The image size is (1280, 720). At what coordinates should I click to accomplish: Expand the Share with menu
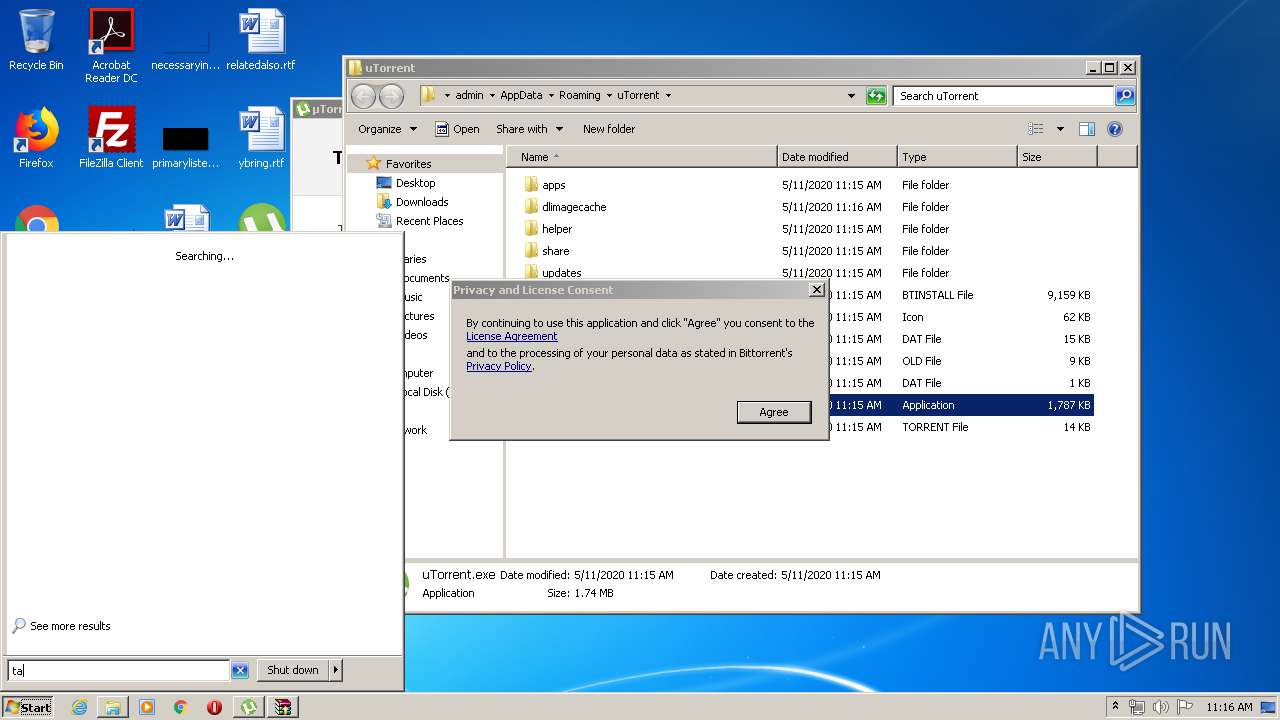pyautogui.click(x=529, y=129)
